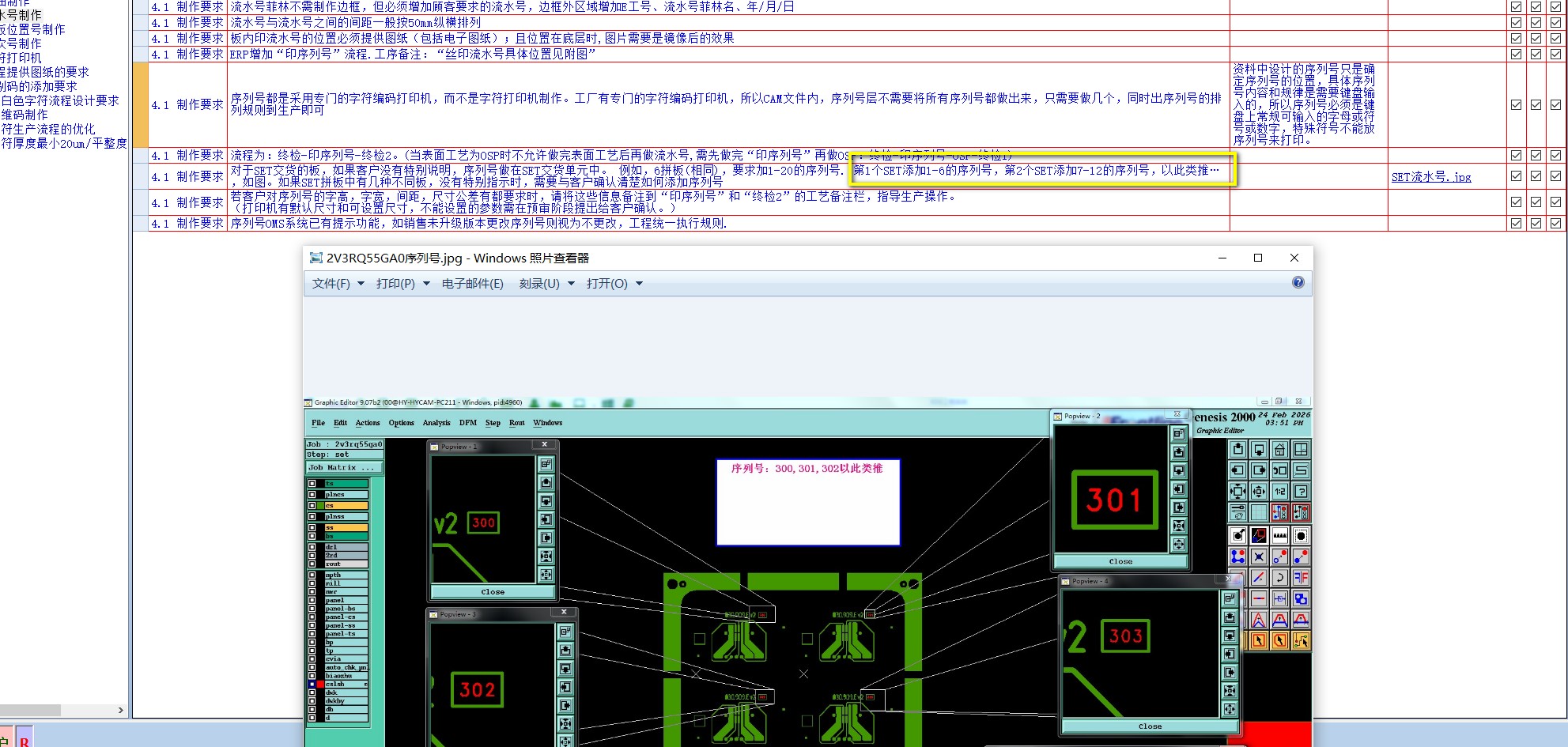The width and height of the screenshot is (1568, 747).
Task: Click the question mark help icon in Genesis toolbar
Action: coord(1301,491)
